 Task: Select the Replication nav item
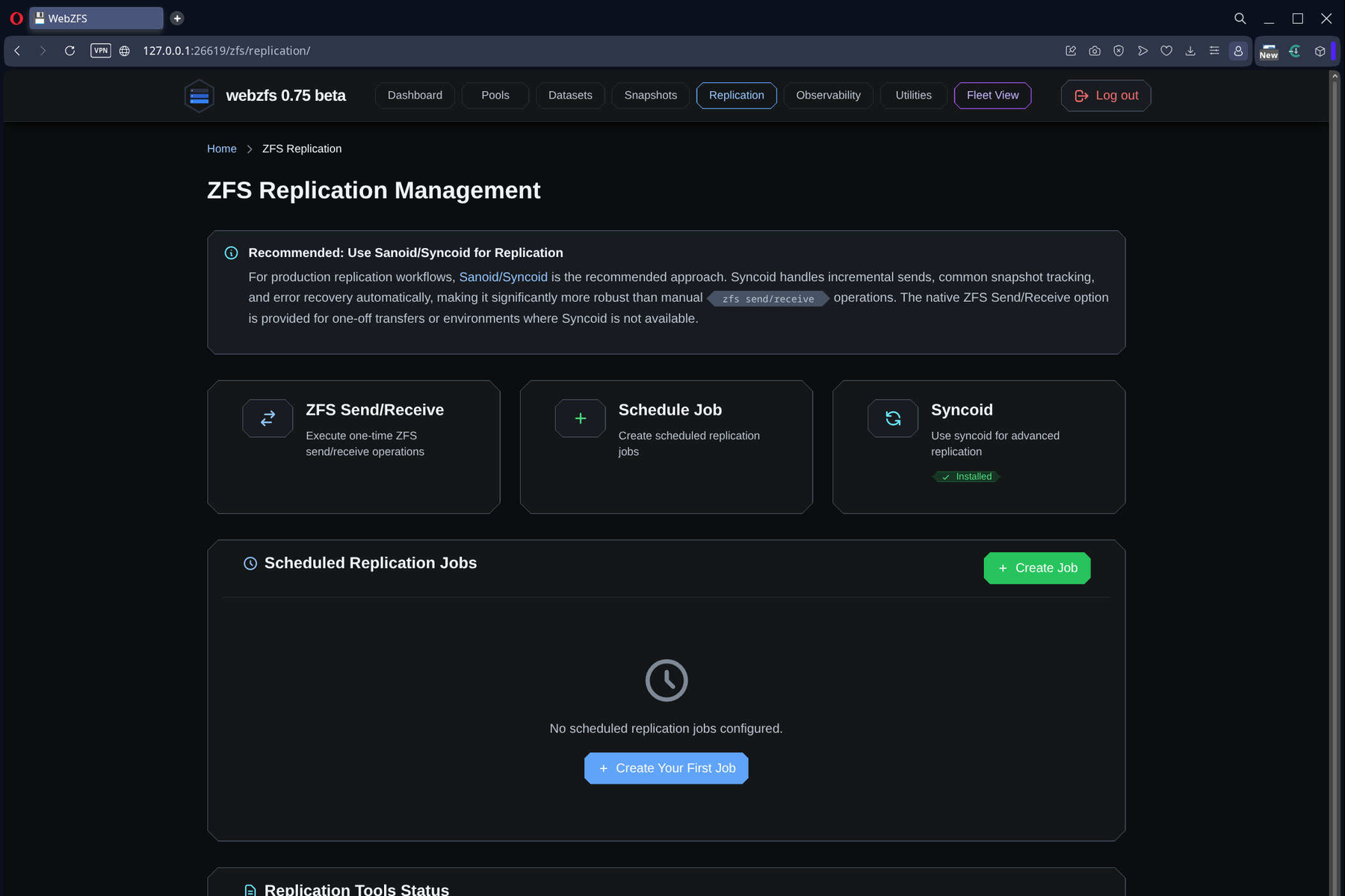[x=737, y=96]
